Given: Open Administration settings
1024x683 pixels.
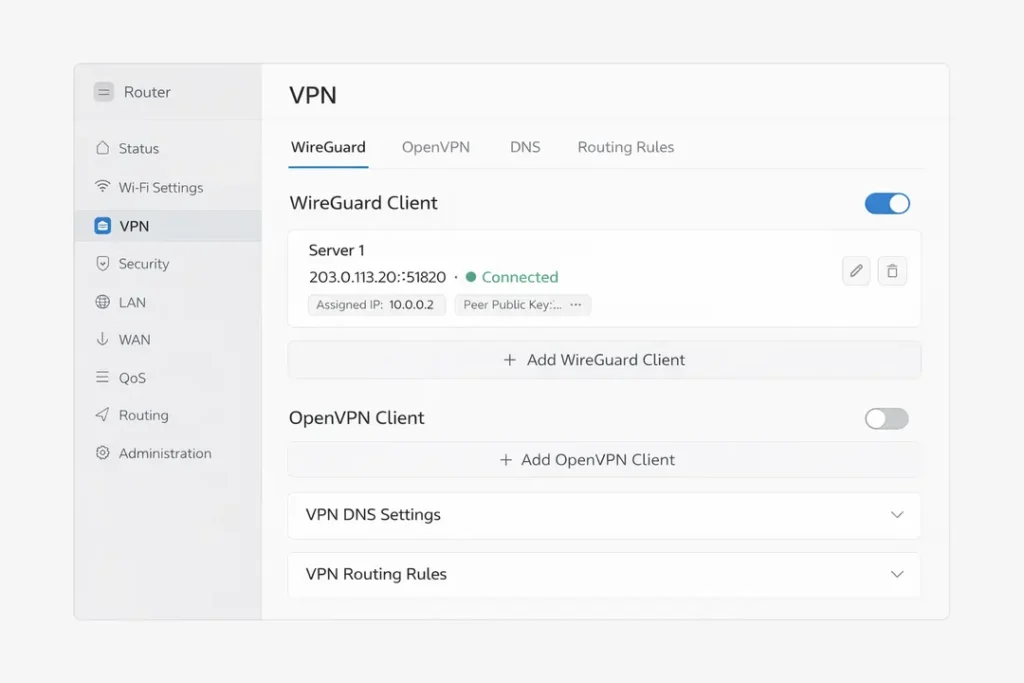Looking at the screenshot, I should pyautogui.click(x=163, y=453).
